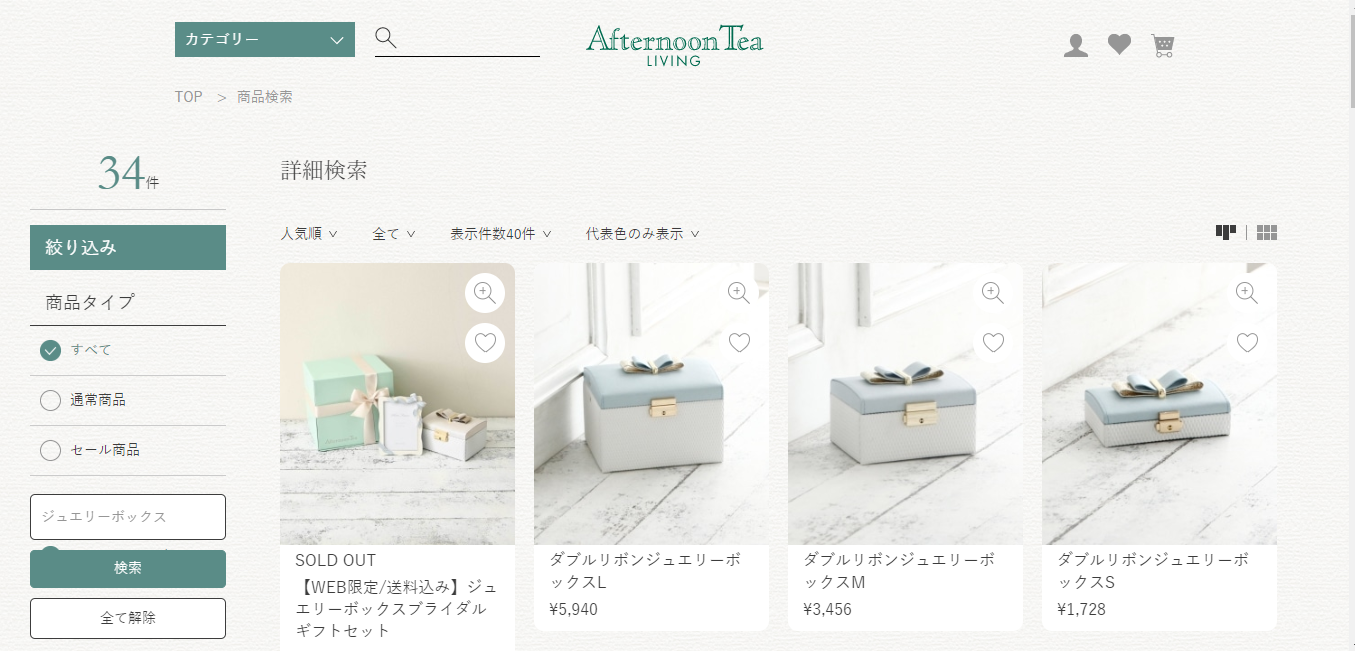1355x651 pixels.
Task: Switch to the mosaic layout view icon
Action: [1226, 232]
